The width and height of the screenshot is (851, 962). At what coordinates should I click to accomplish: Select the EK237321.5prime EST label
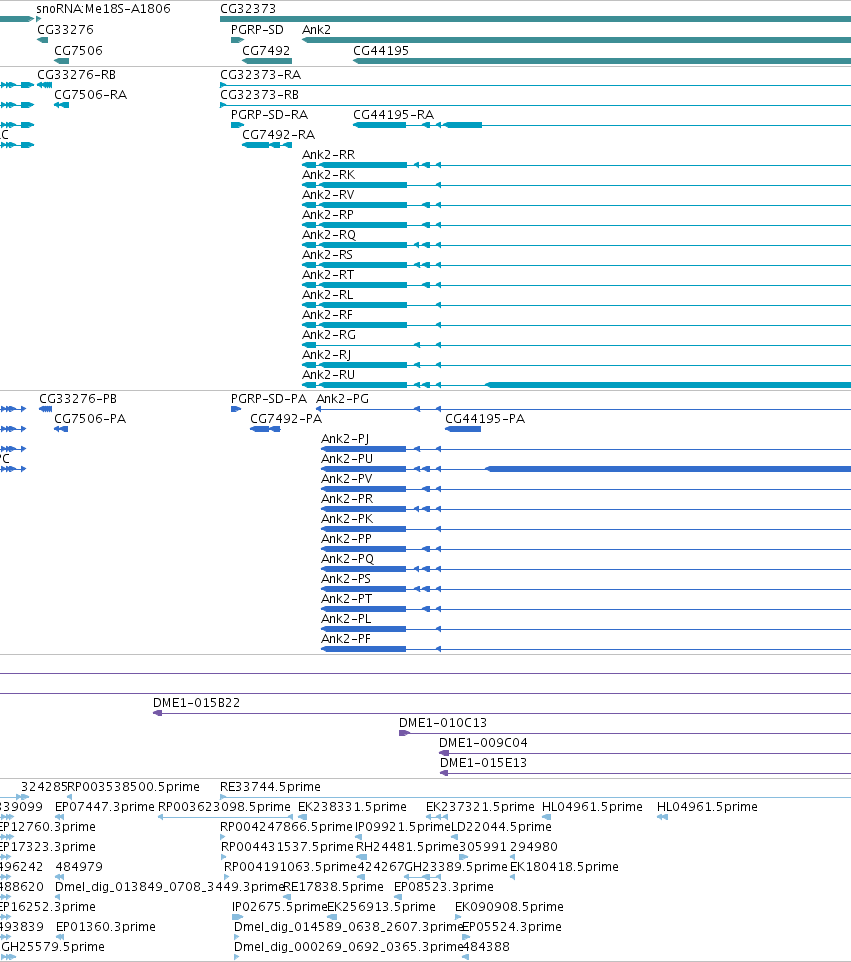pyautogui.click(x=480, y=807)
